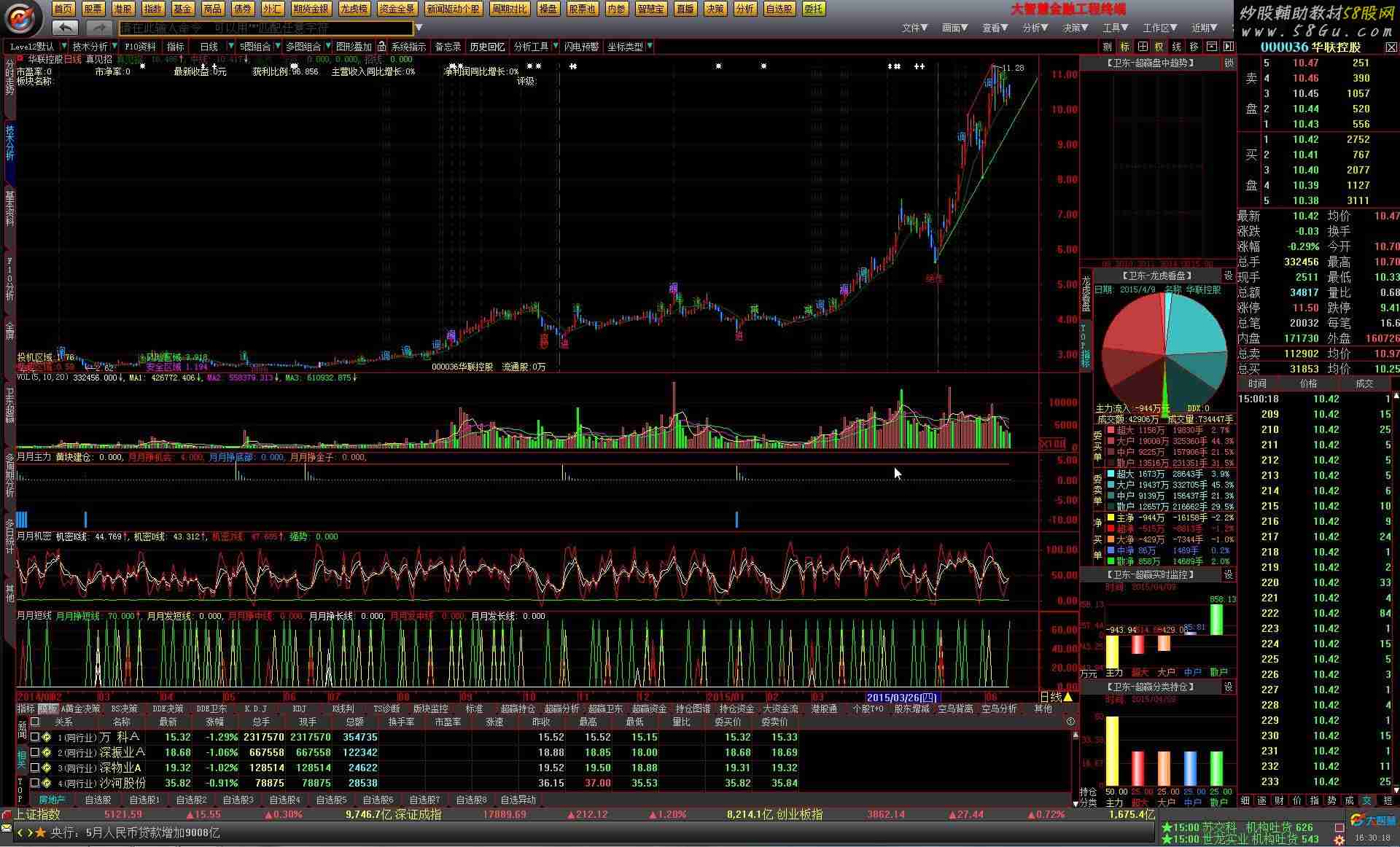
Task: Check the box for 深物业A row
Action: [35, 768]
